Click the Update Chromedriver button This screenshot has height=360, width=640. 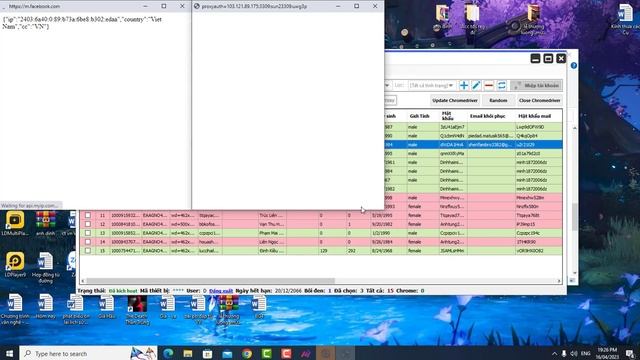pos(455,100)
